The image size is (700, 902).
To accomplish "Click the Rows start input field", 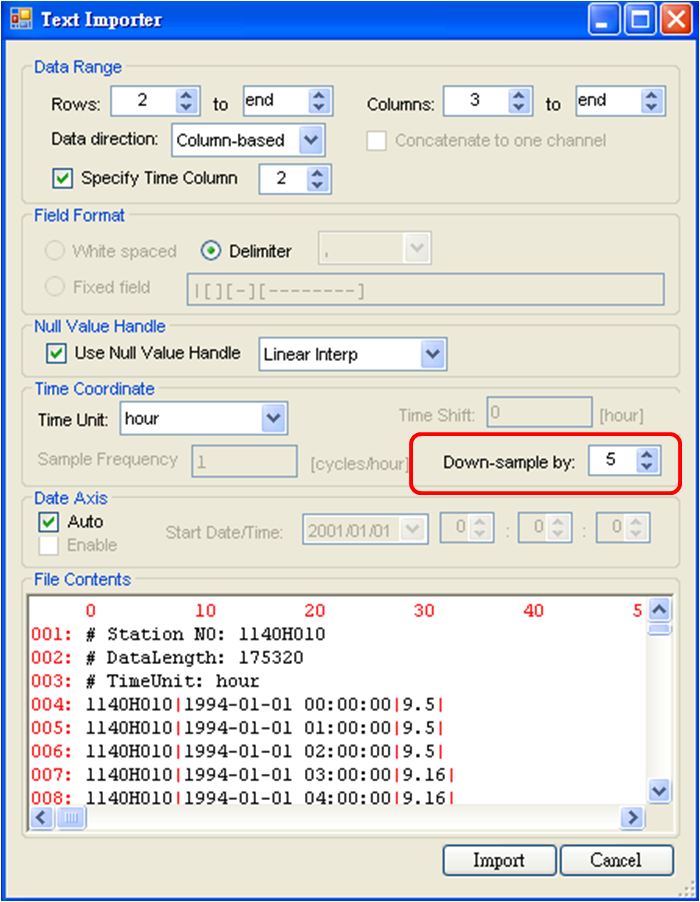I will click(x=142, y=101).
